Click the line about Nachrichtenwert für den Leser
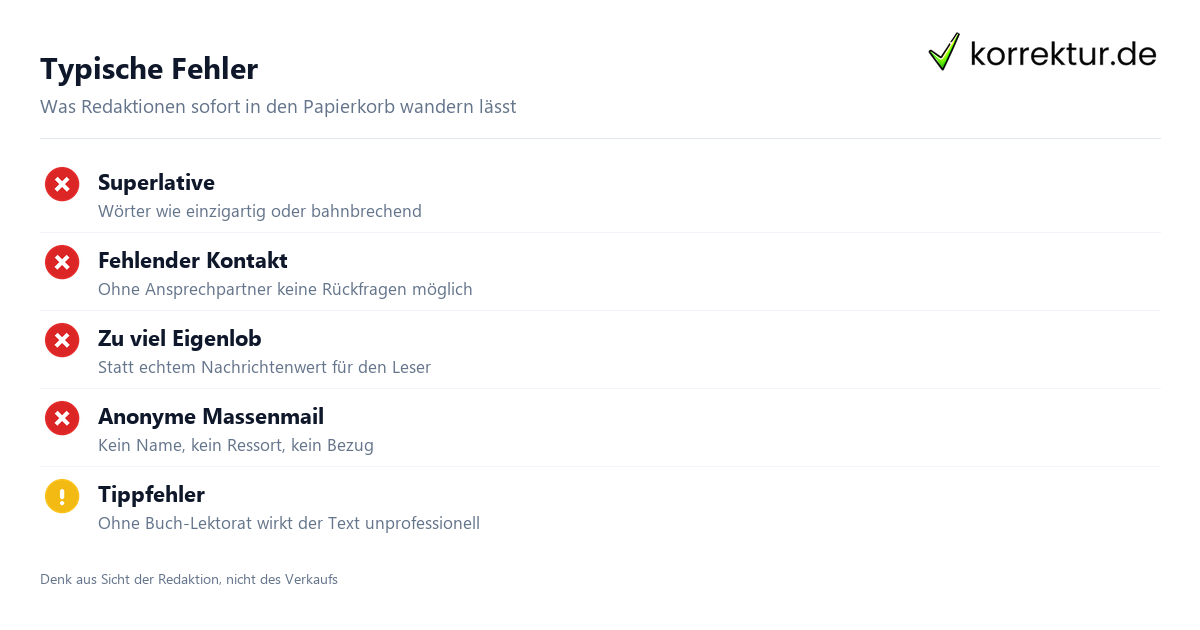The image size is (1200, 630). (x=264, y=367)
